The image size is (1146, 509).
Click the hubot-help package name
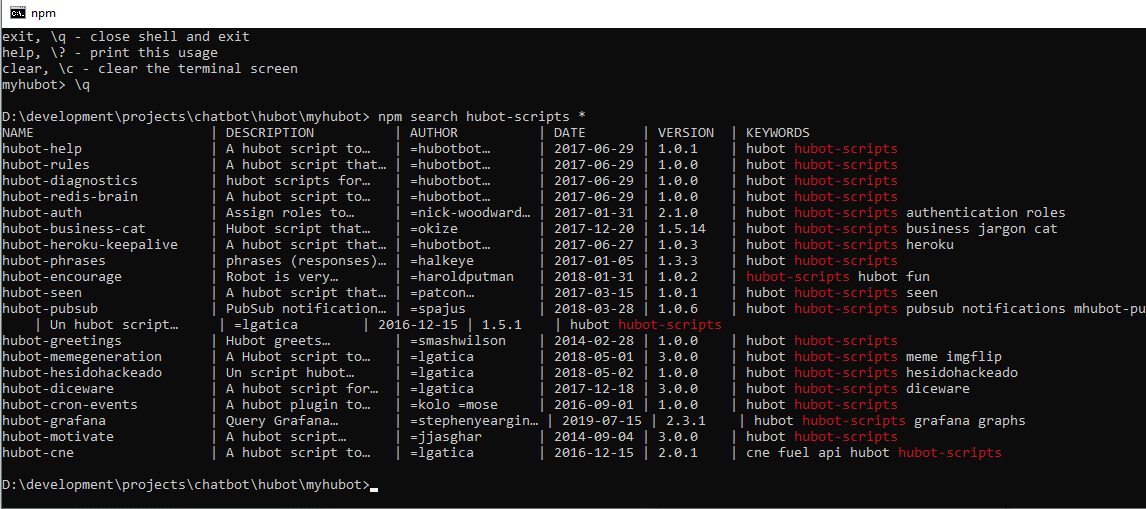(x=42, y=149)
